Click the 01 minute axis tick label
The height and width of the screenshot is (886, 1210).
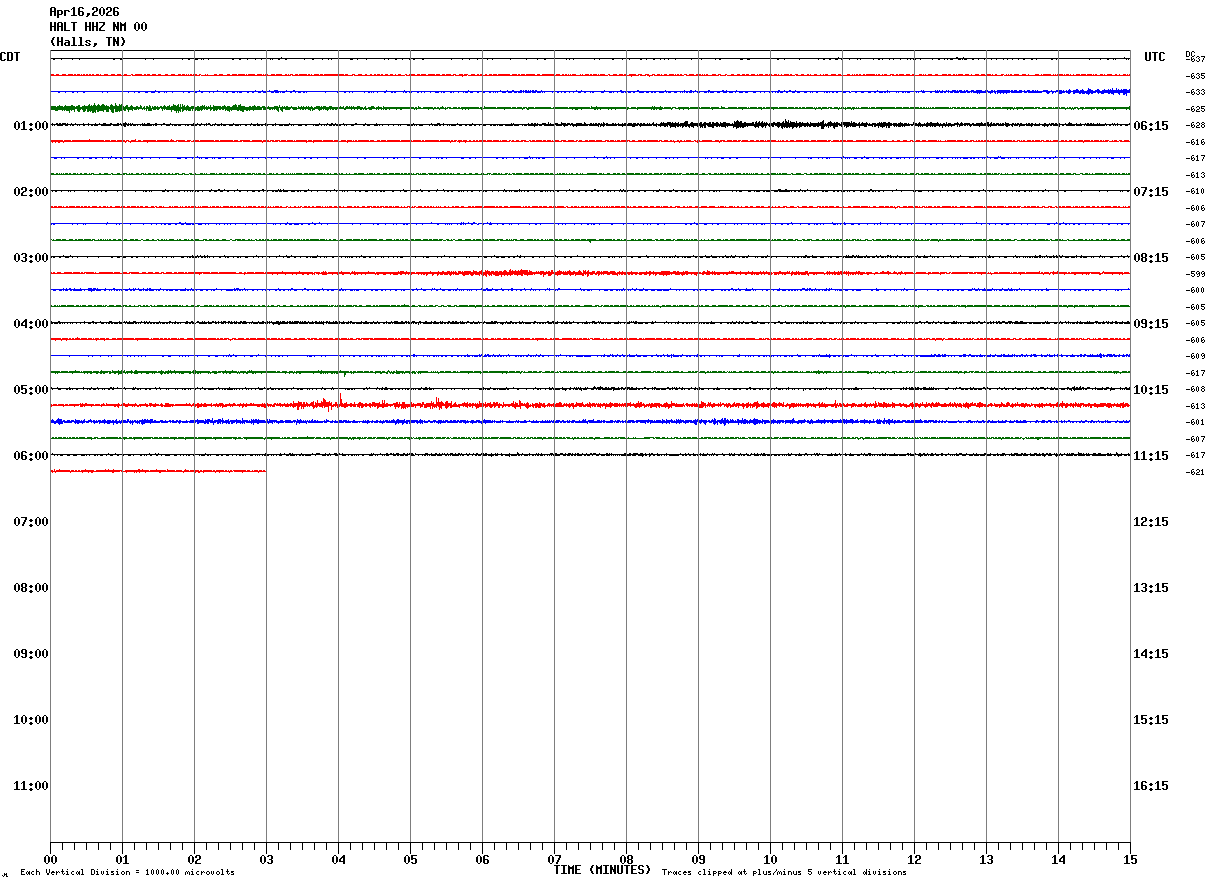point(122,860)
